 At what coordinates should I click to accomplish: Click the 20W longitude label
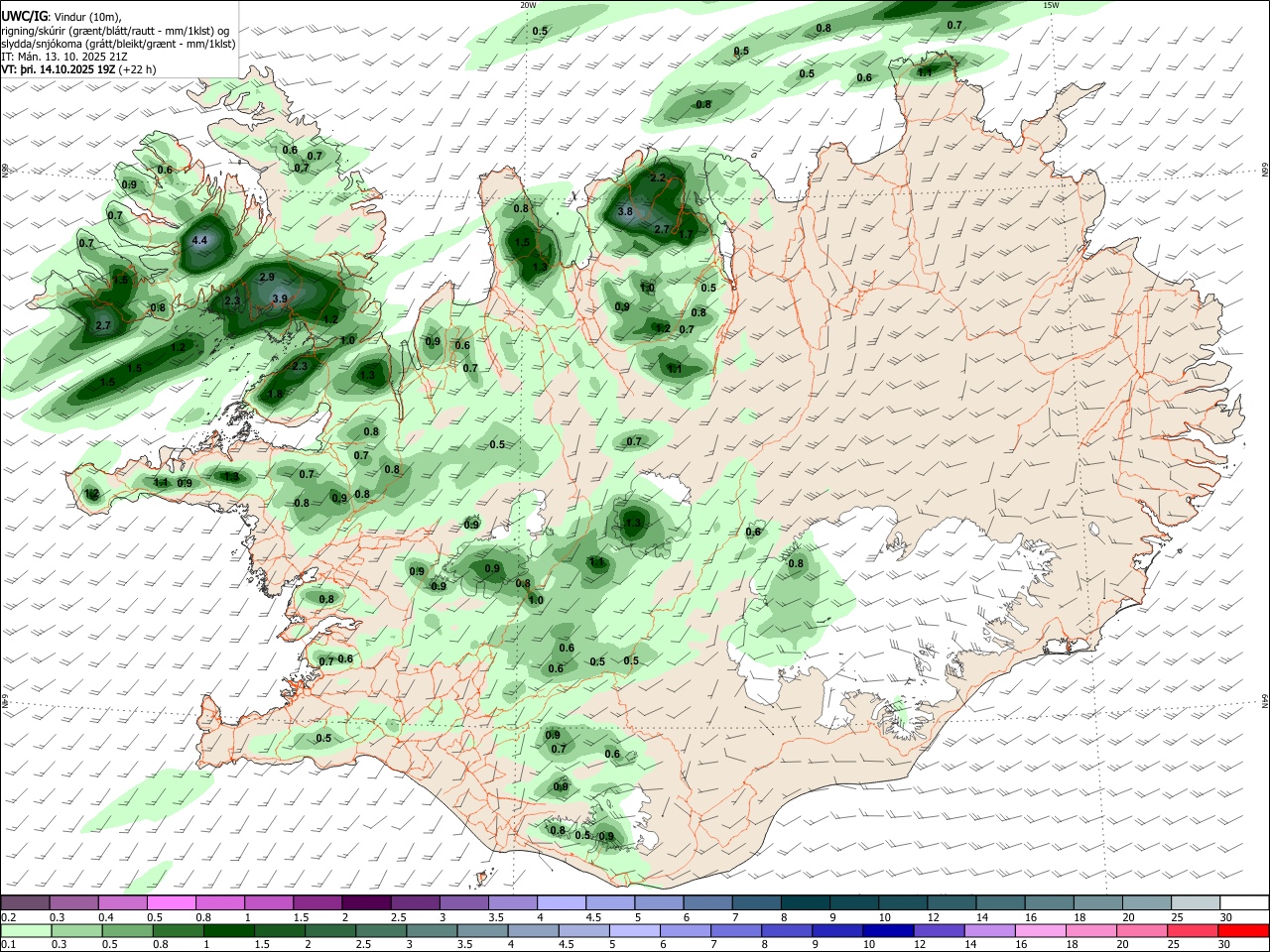[x=528, y=5]
